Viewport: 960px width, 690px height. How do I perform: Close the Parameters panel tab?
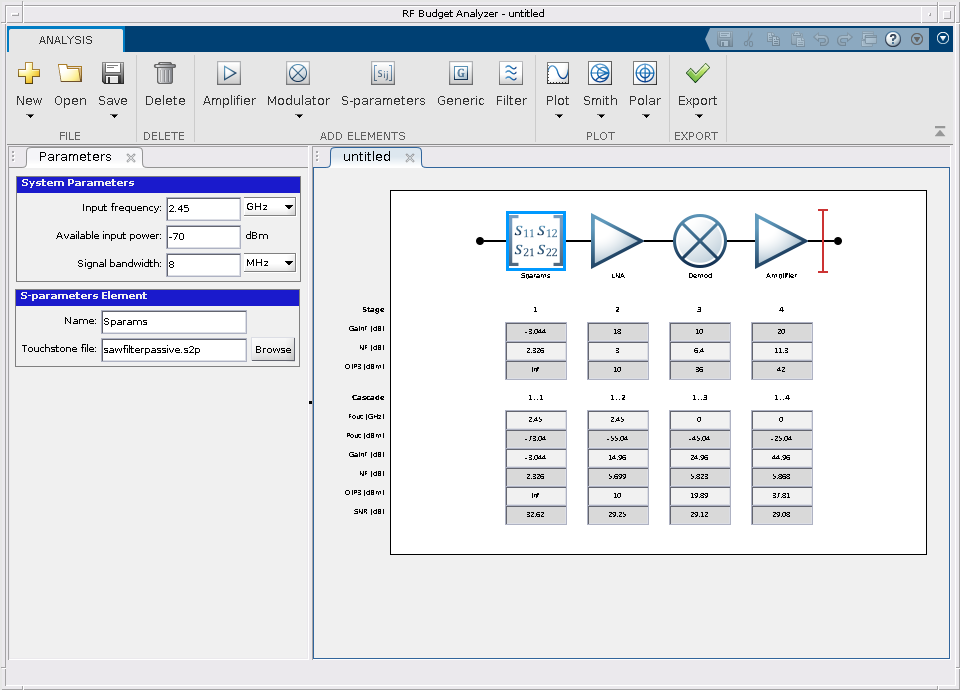point(131,158)
